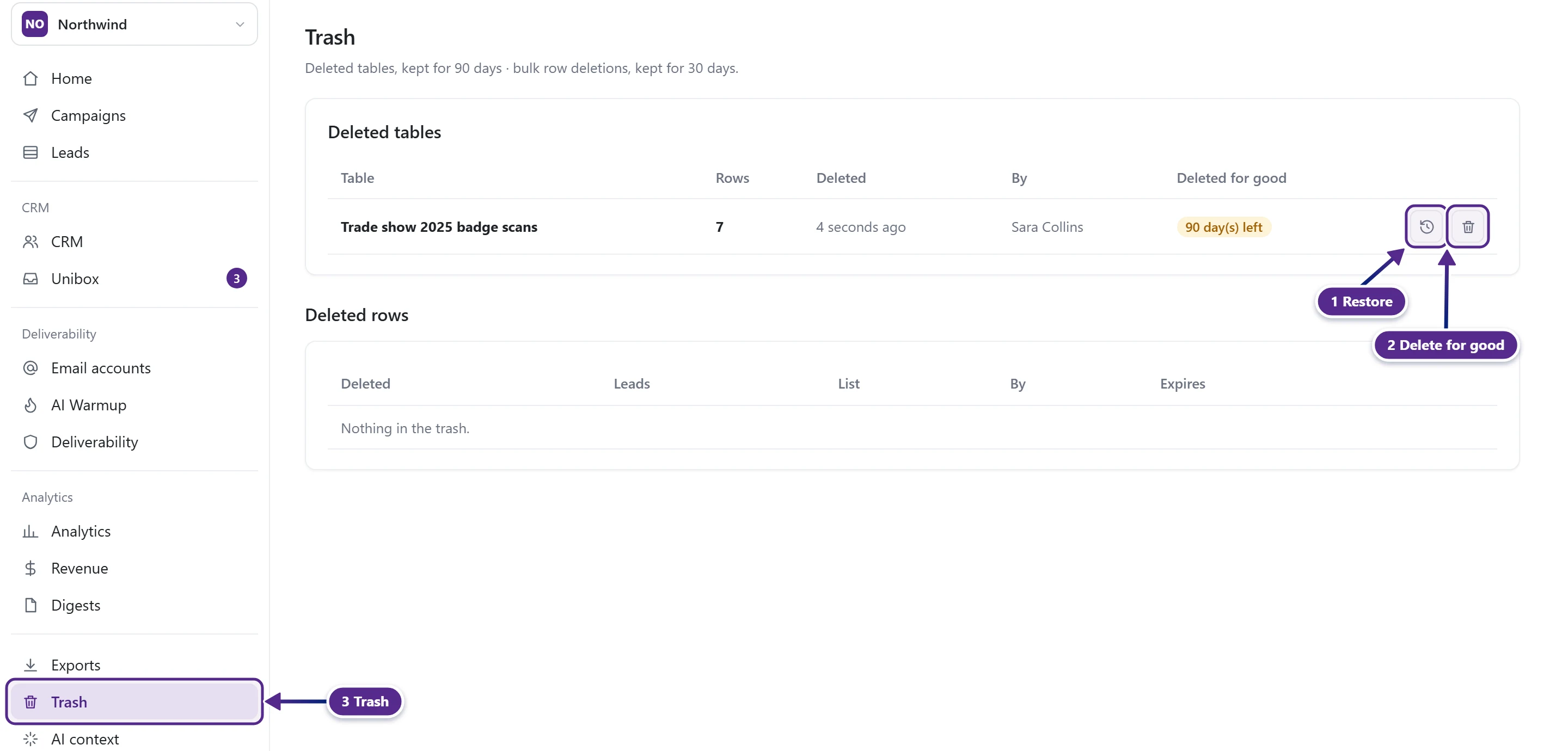
Task: Select Trash in the sidebar
Action: click(134, 701)
